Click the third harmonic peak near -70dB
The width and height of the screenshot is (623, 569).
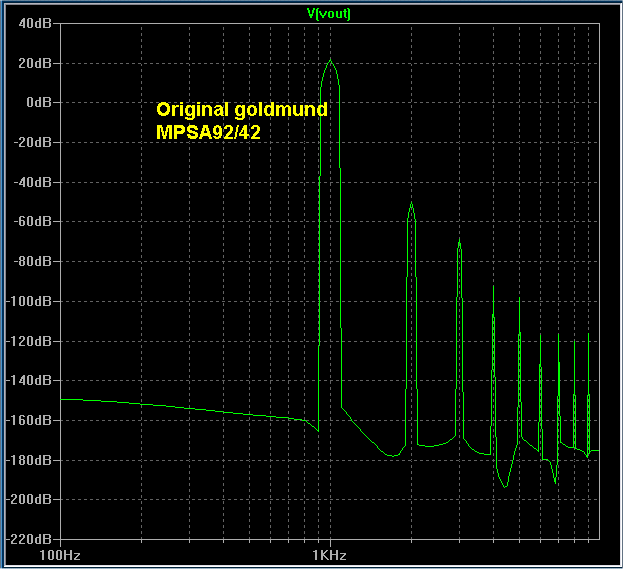click(459, 240)
